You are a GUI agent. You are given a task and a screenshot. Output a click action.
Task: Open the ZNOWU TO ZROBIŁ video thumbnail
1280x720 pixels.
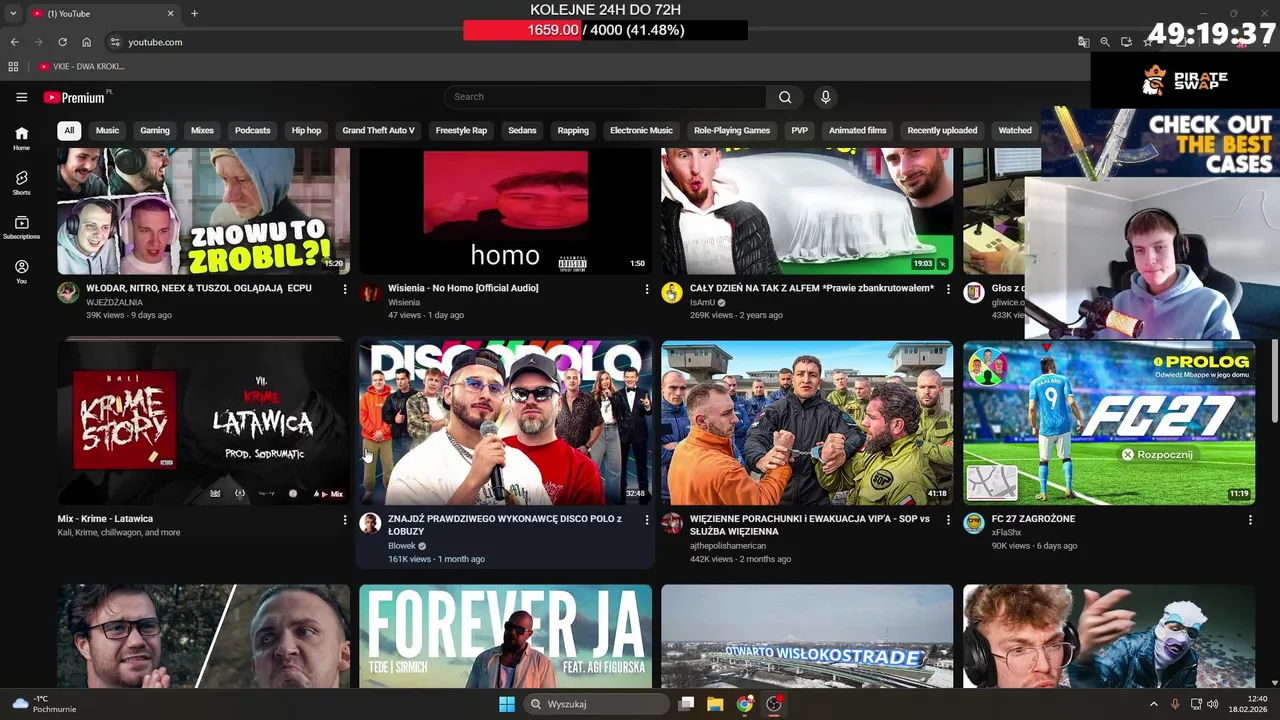[x=204, y=211]
